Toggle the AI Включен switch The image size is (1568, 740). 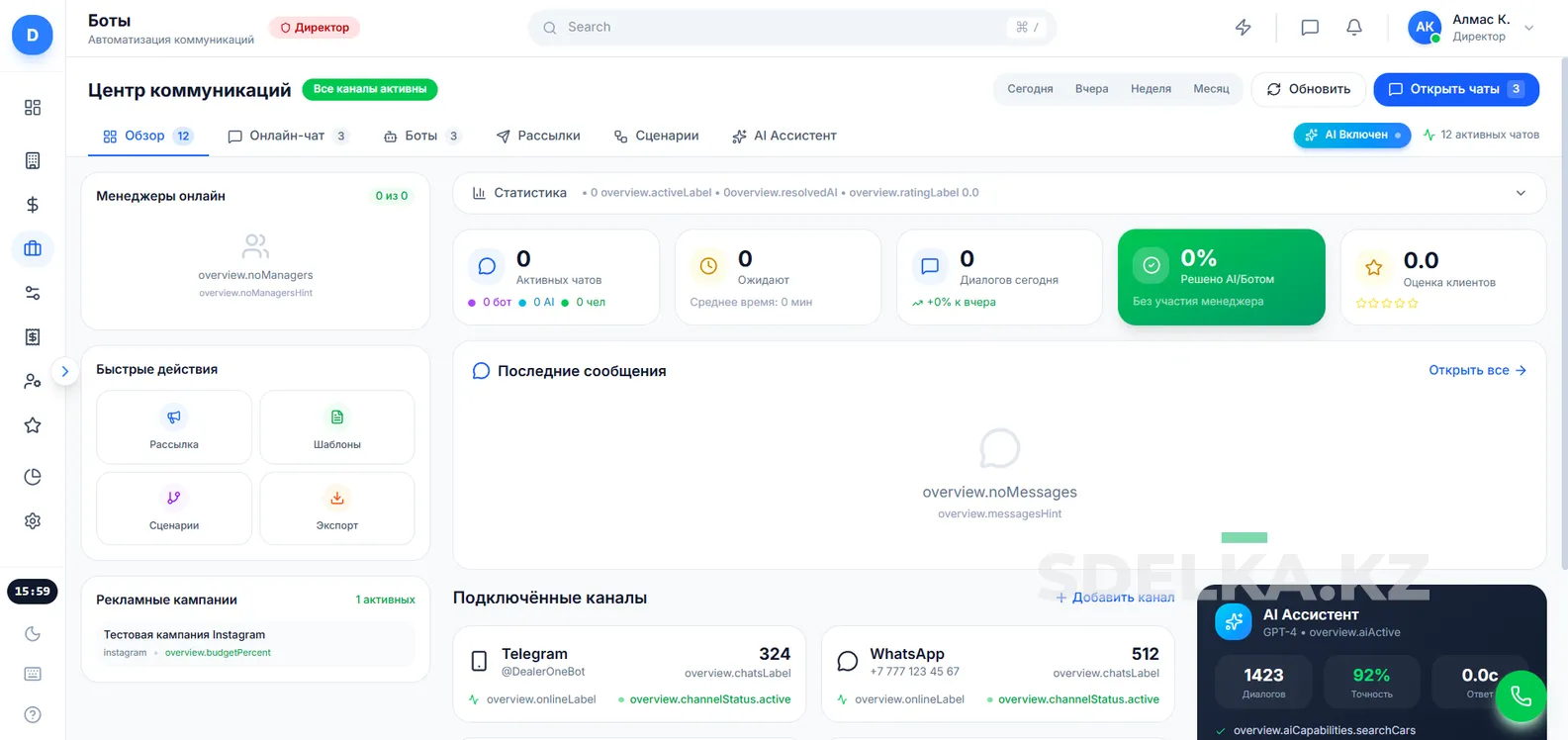pyautogui.click(x=1351, y=136)
